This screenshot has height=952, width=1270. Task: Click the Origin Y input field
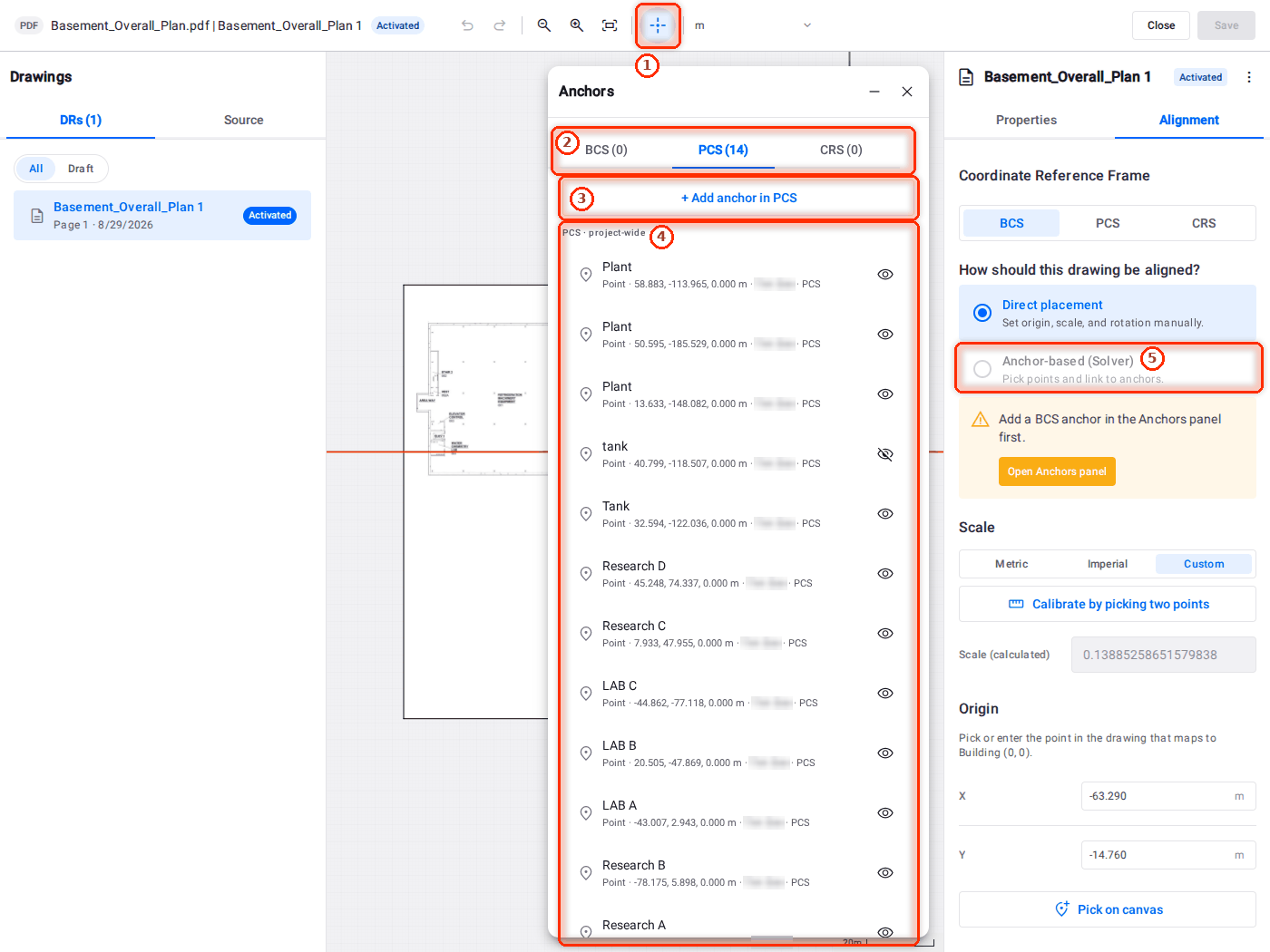(x=1168, y=855)
